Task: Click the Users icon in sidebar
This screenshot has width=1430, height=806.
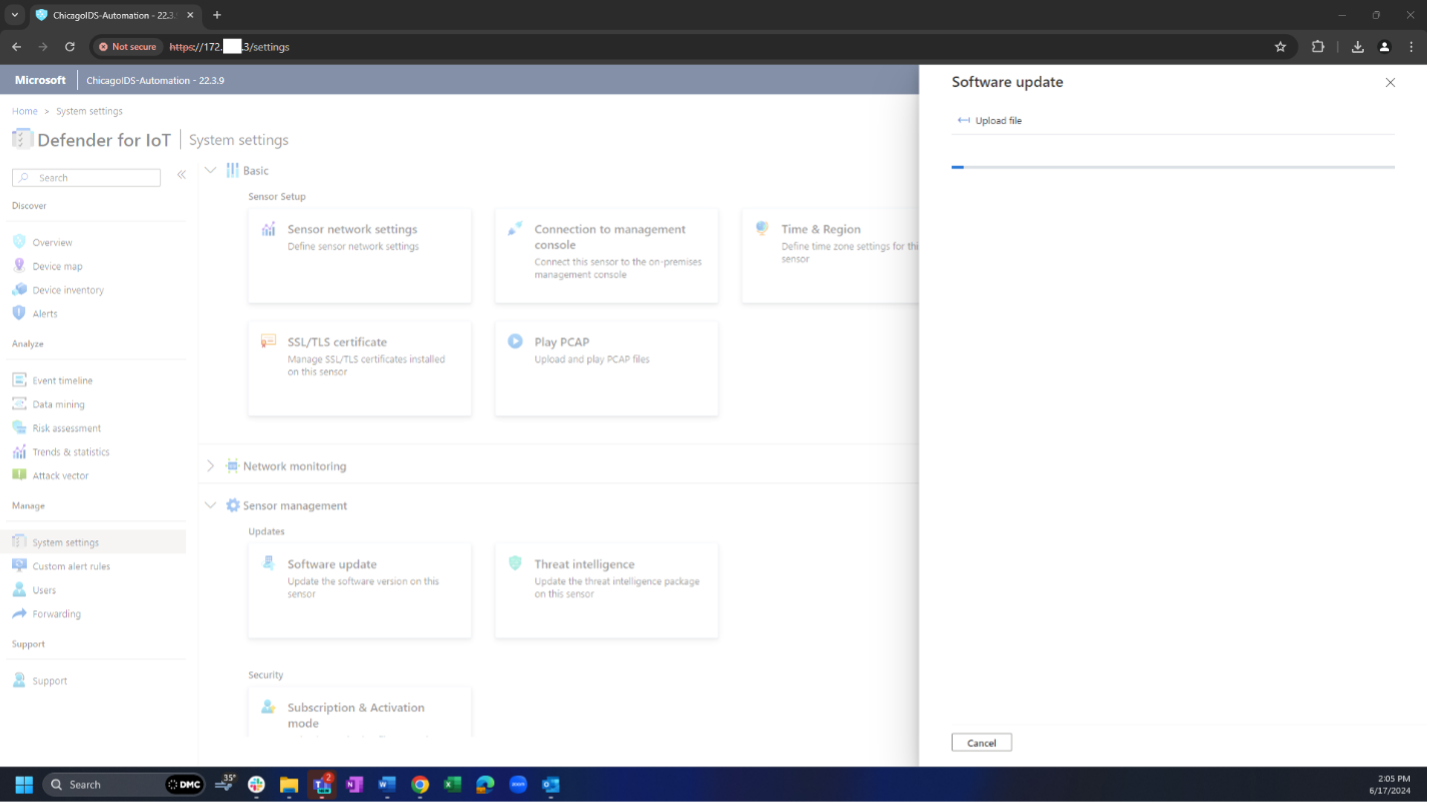Action: (19, 590)
